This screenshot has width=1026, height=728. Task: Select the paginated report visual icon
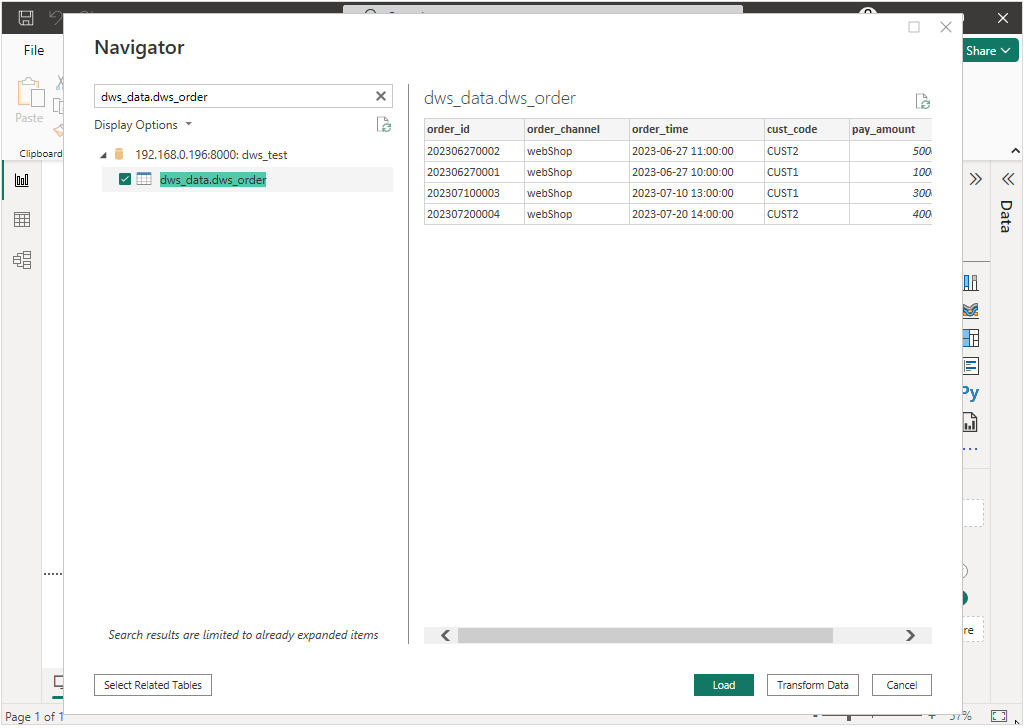pyautogui.click(x=970, y=423)
